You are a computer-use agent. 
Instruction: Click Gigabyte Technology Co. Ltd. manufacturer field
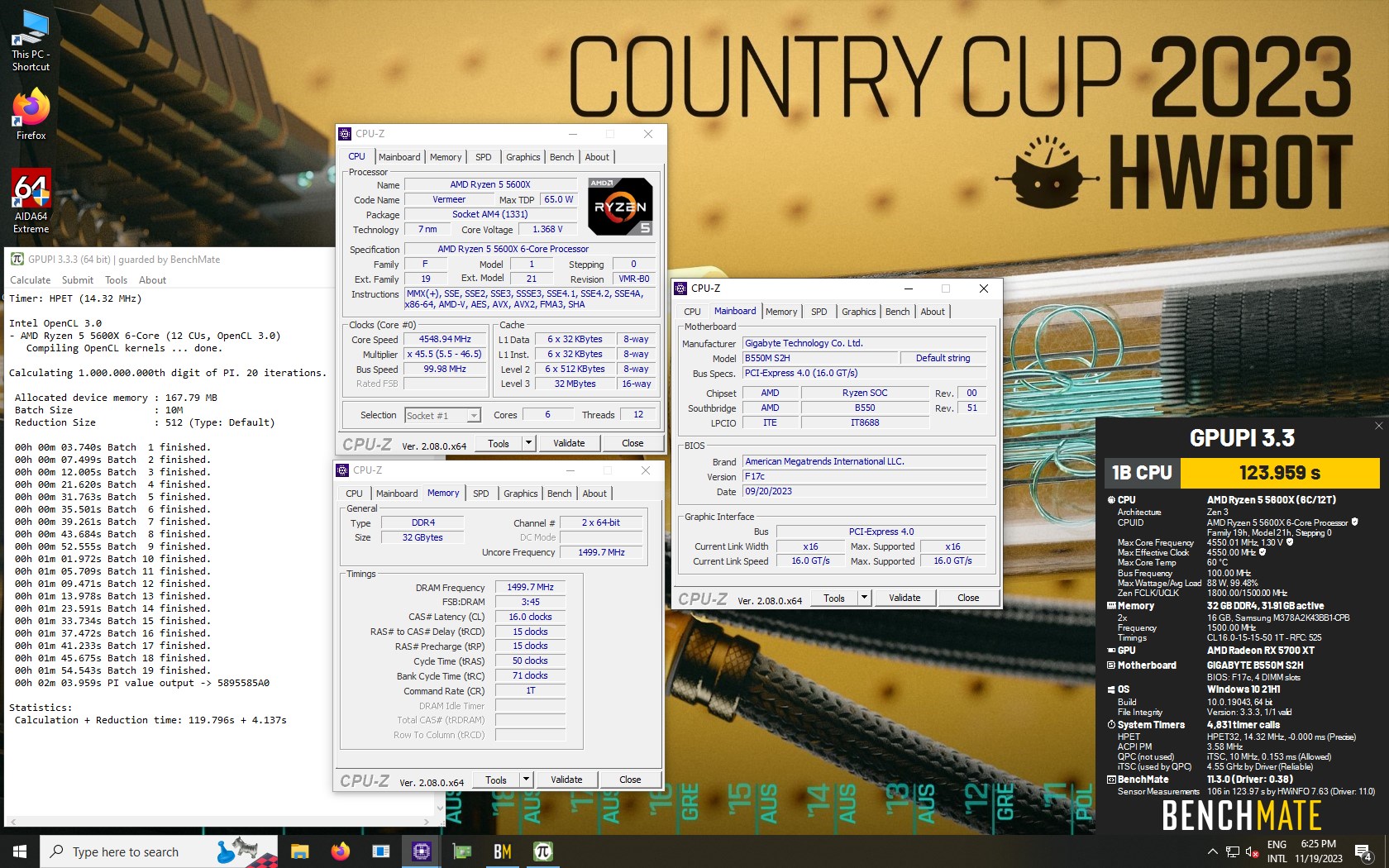pyautogui.click(x=864, y=343)
